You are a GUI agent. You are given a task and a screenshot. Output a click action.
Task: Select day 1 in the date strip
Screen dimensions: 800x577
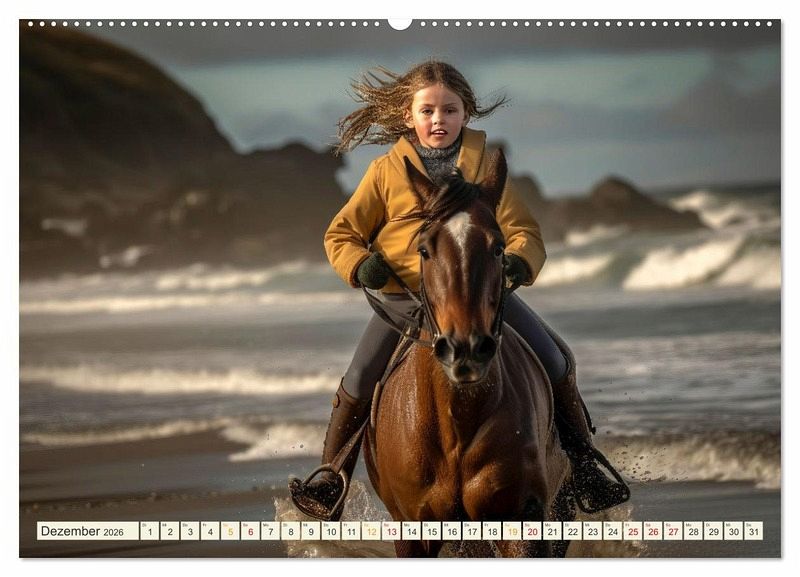click(x=149, y=531)
